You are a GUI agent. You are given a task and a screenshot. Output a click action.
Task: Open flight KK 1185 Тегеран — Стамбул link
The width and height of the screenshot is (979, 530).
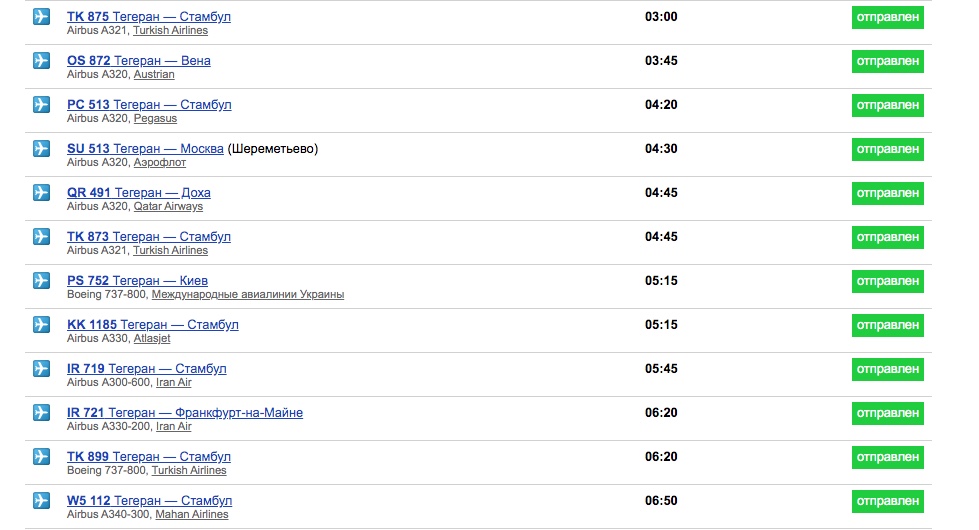tap(152, 325)
